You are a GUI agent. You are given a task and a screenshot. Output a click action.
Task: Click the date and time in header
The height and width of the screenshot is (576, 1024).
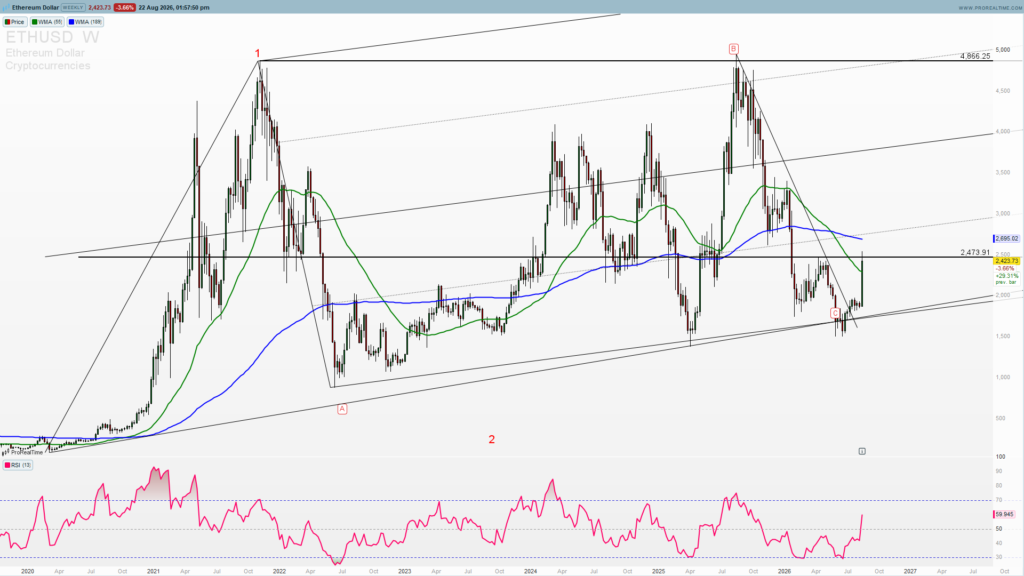pyautogui.click(x=174, y=7)
